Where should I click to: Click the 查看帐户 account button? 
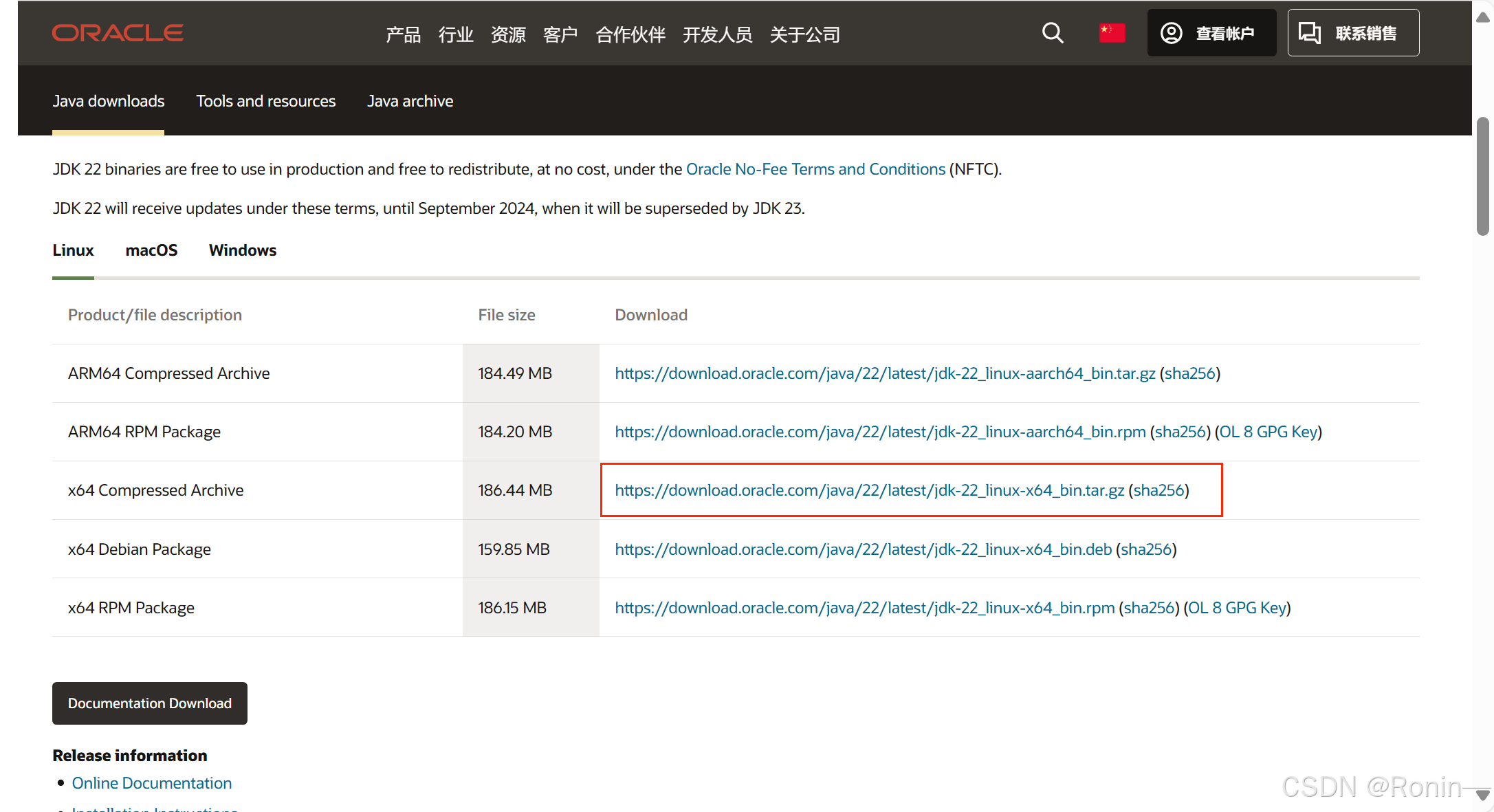(1211, 33)
